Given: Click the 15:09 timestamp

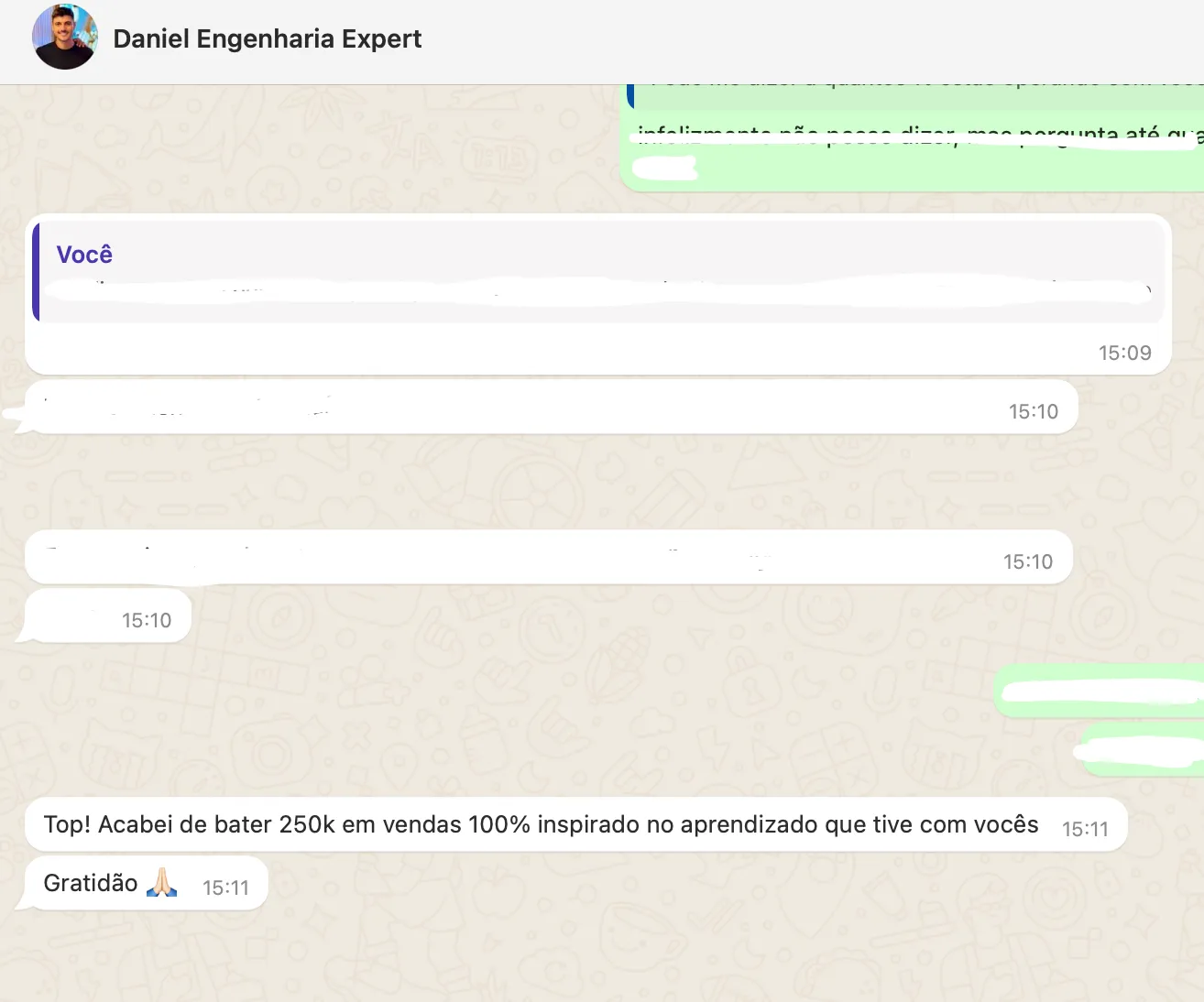Looking at the screenshot, I should [1124, 353].
